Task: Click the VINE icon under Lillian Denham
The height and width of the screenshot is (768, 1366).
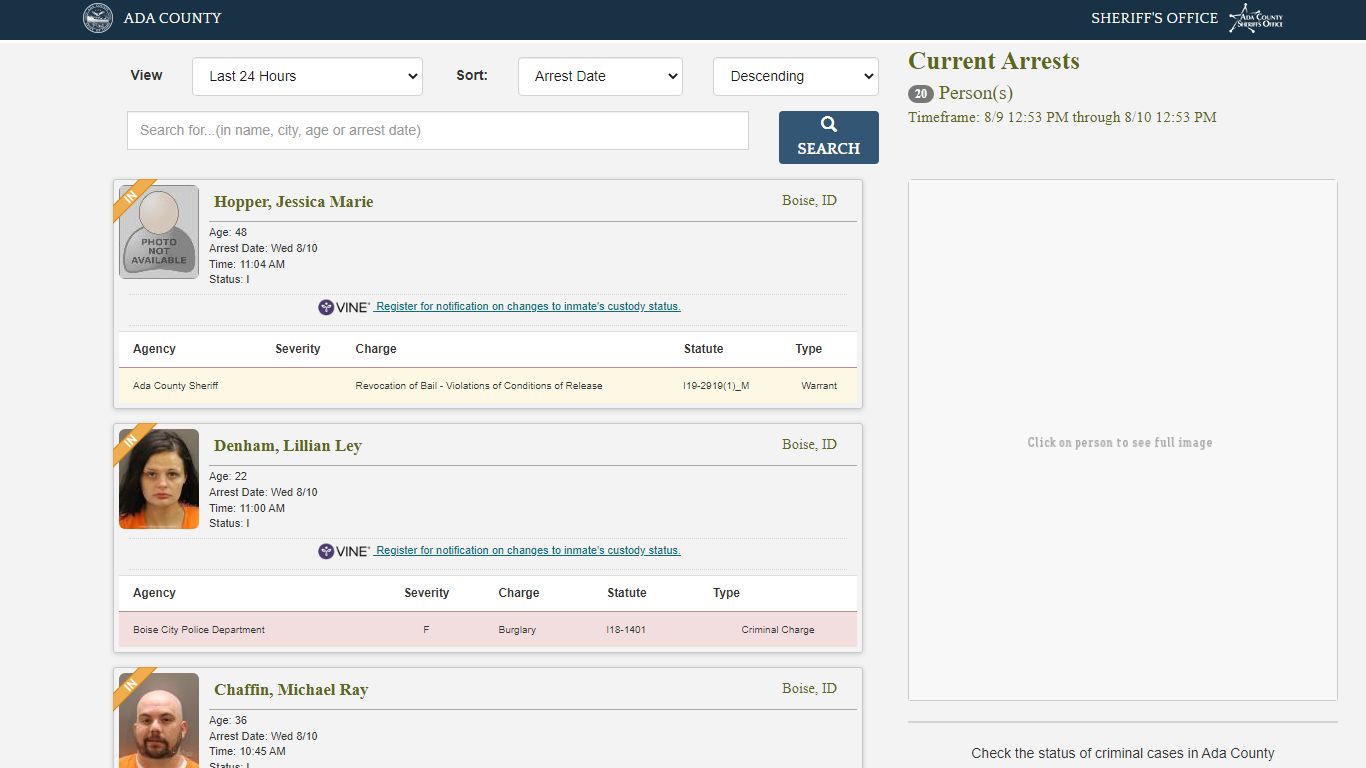Action: 344,551
